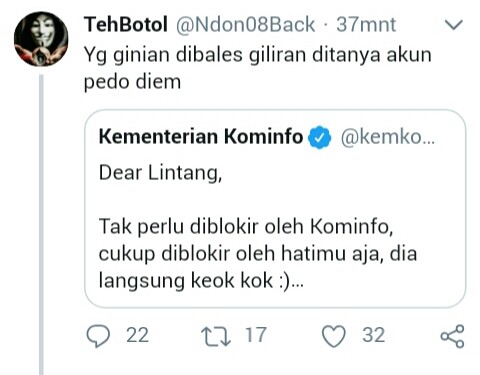
Task: Open the TehBotol display name
Action: click(126, 24)
